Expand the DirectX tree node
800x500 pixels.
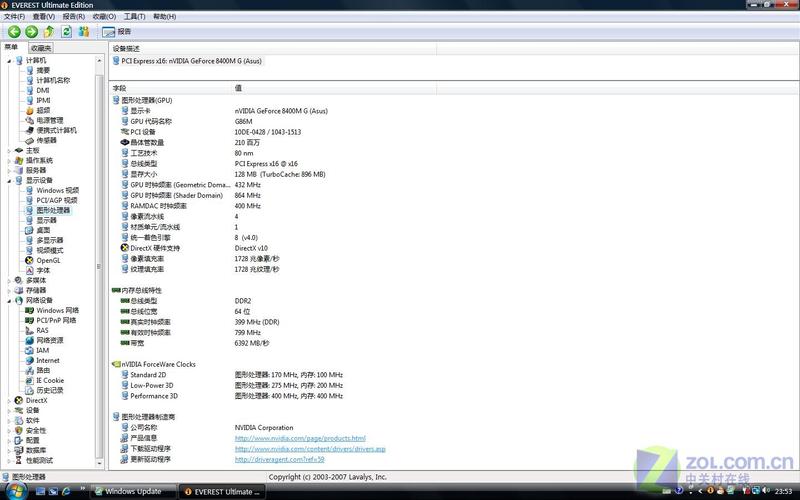point(9,401)
